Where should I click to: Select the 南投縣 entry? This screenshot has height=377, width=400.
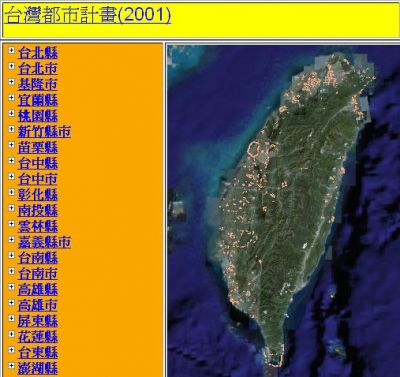(38, 210)
